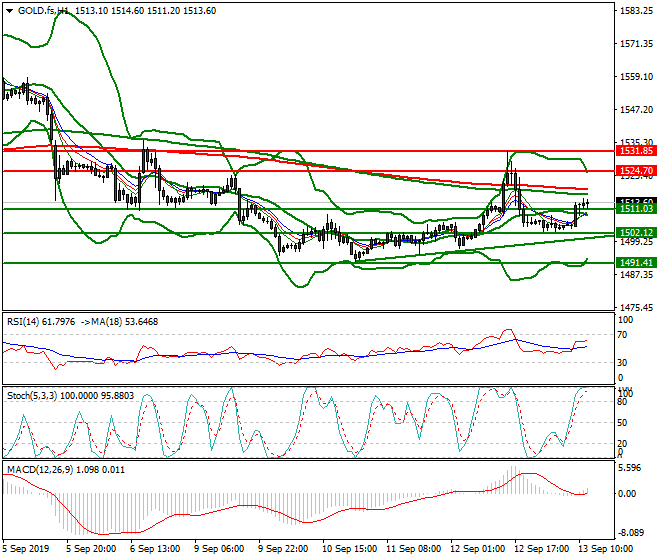Click the RSI scale value 70
660x560 pixels.
[x=623, y=335]
